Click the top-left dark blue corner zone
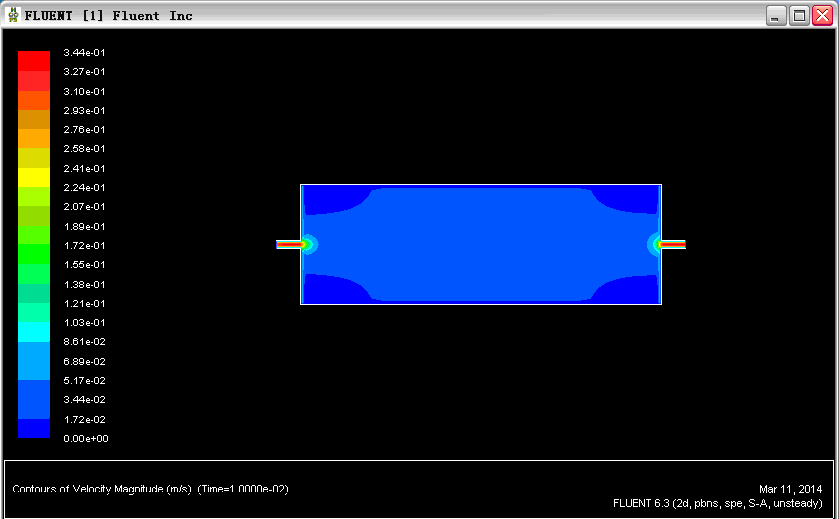 pos(326,199)
